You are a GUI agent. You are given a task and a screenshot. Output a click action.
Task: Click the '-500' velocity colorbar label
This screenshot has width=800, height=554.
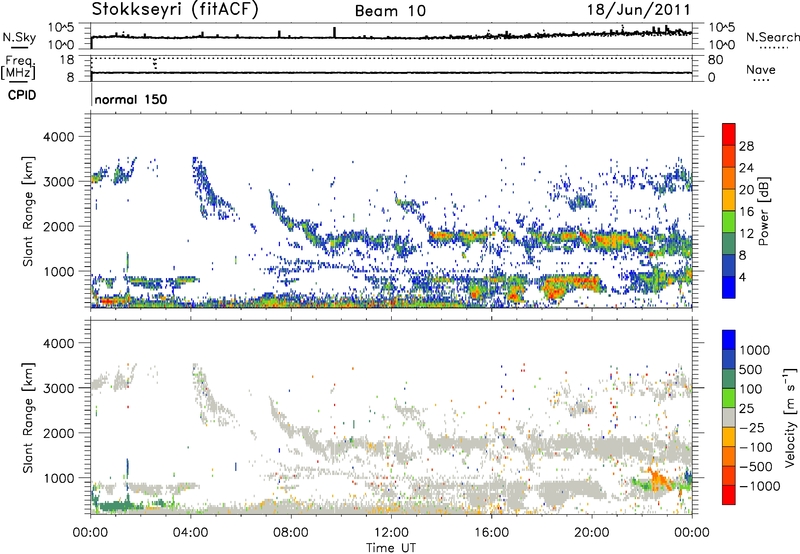(x=756, y=467)
